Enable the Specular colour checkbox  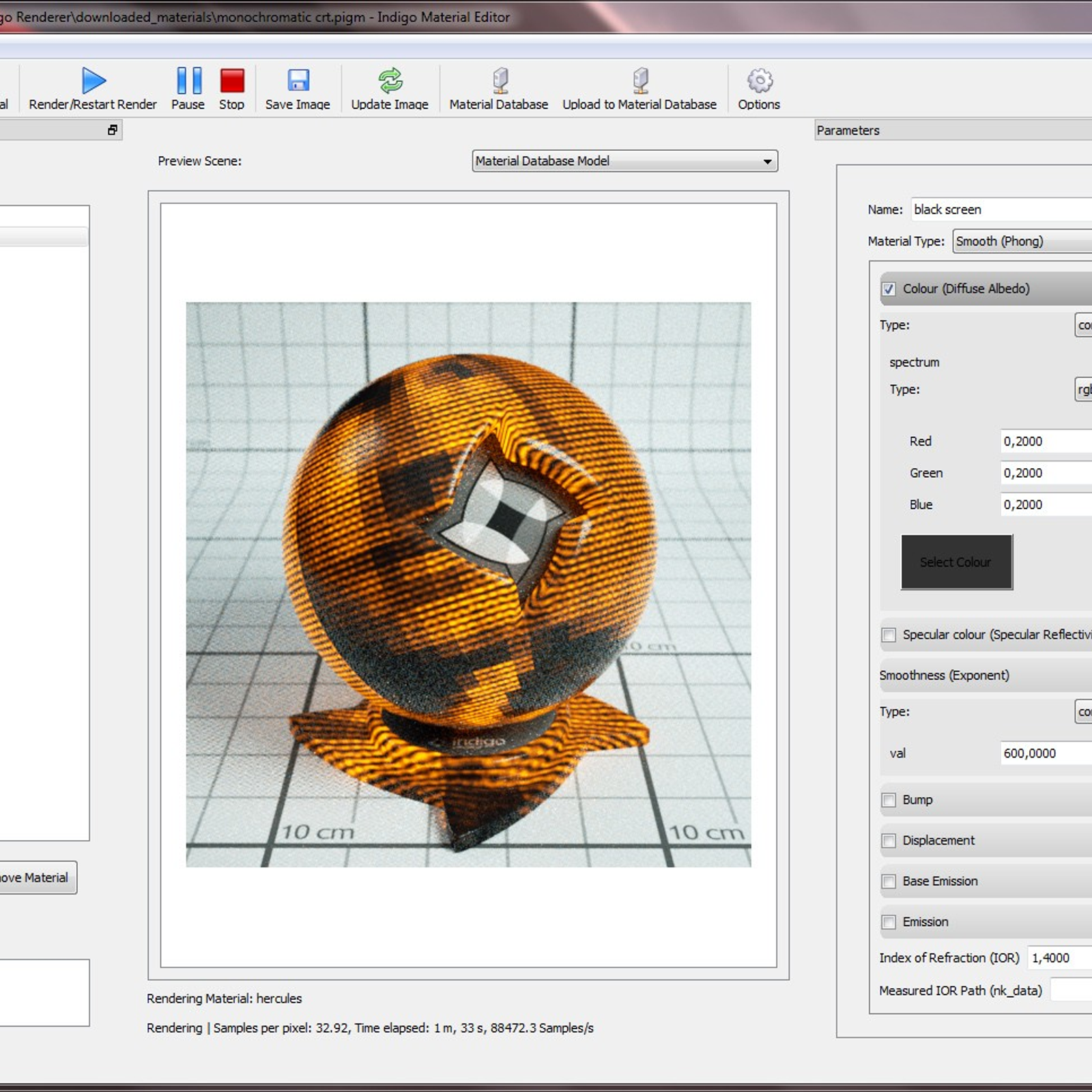point(889,635)
